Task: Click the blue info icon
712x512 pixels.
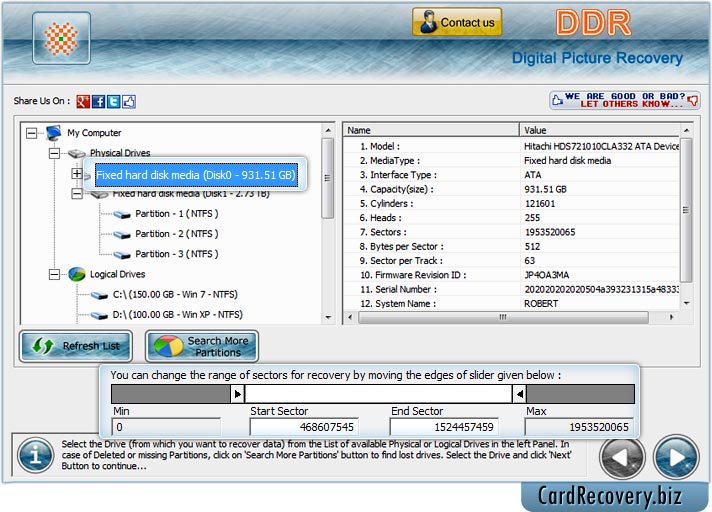Action: (35, 455)
